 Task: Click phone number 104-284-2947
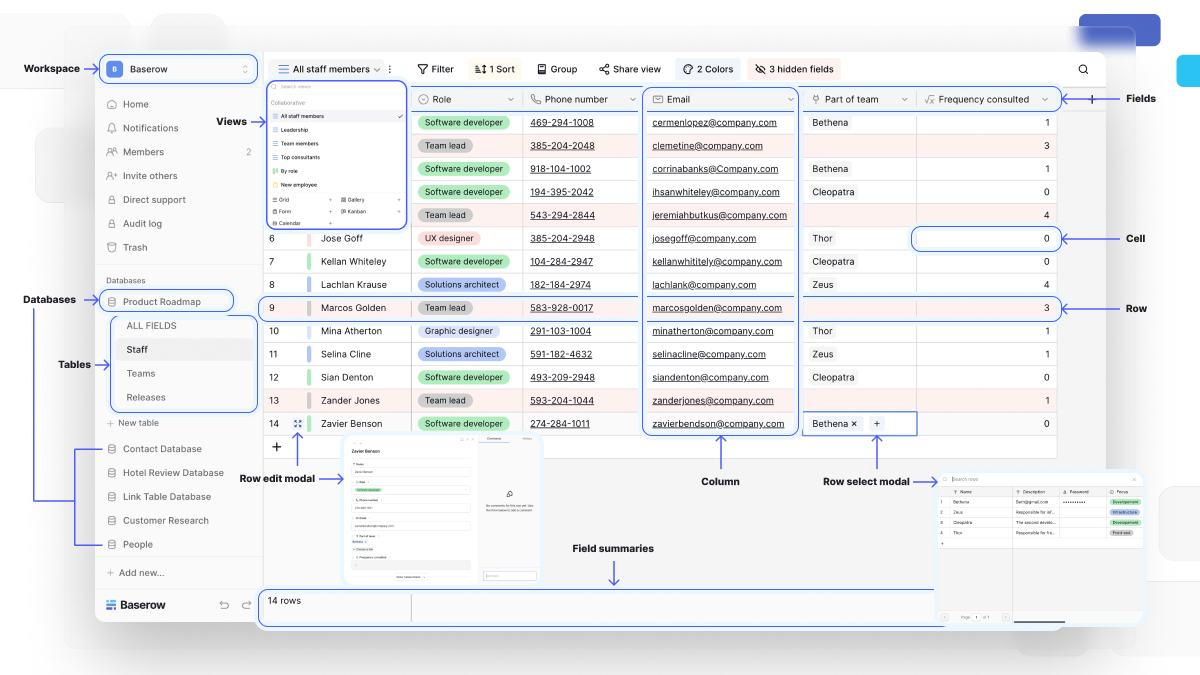(561, 262)
